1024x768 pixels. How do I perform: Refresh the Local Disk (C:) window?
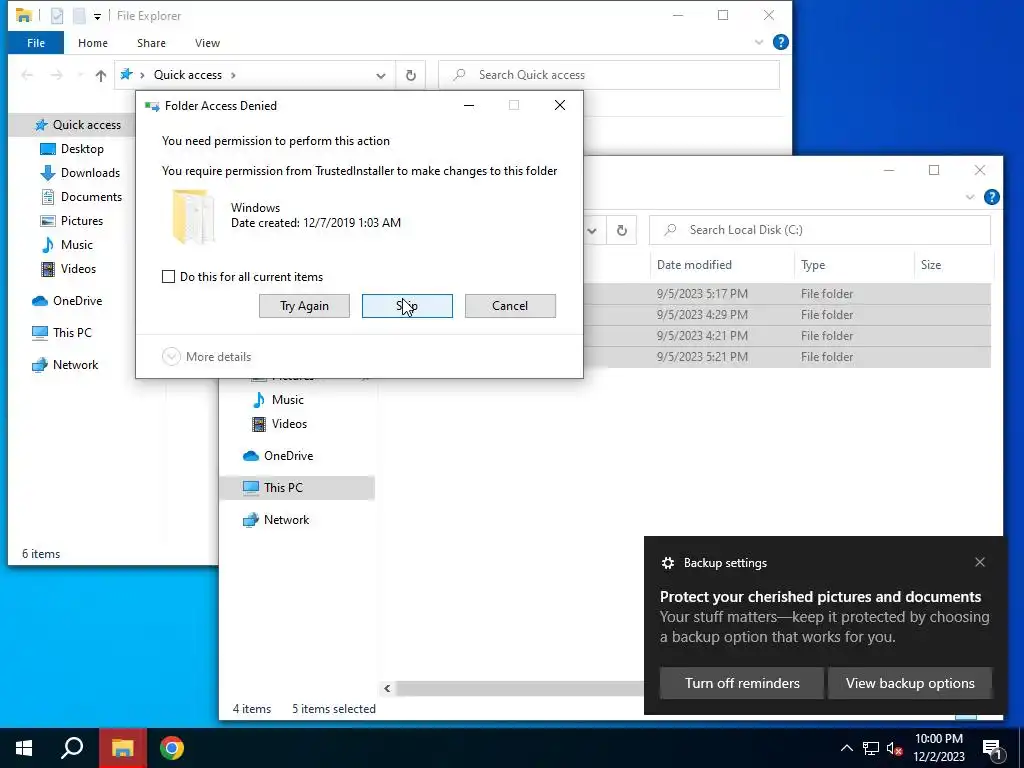pyautogui.click(x=622, y=230)
